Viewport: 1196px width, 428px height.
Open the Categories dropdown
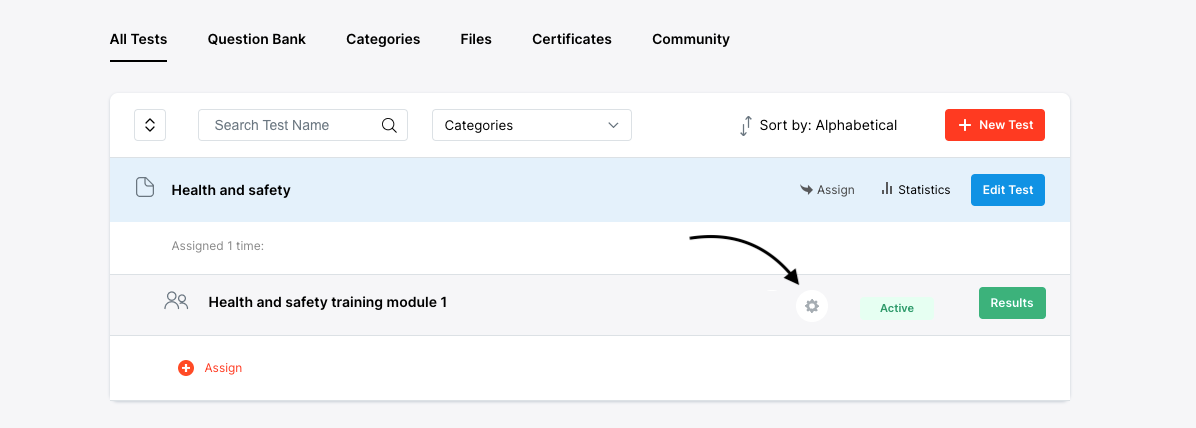pyautogui.click(x=531, y=125)
